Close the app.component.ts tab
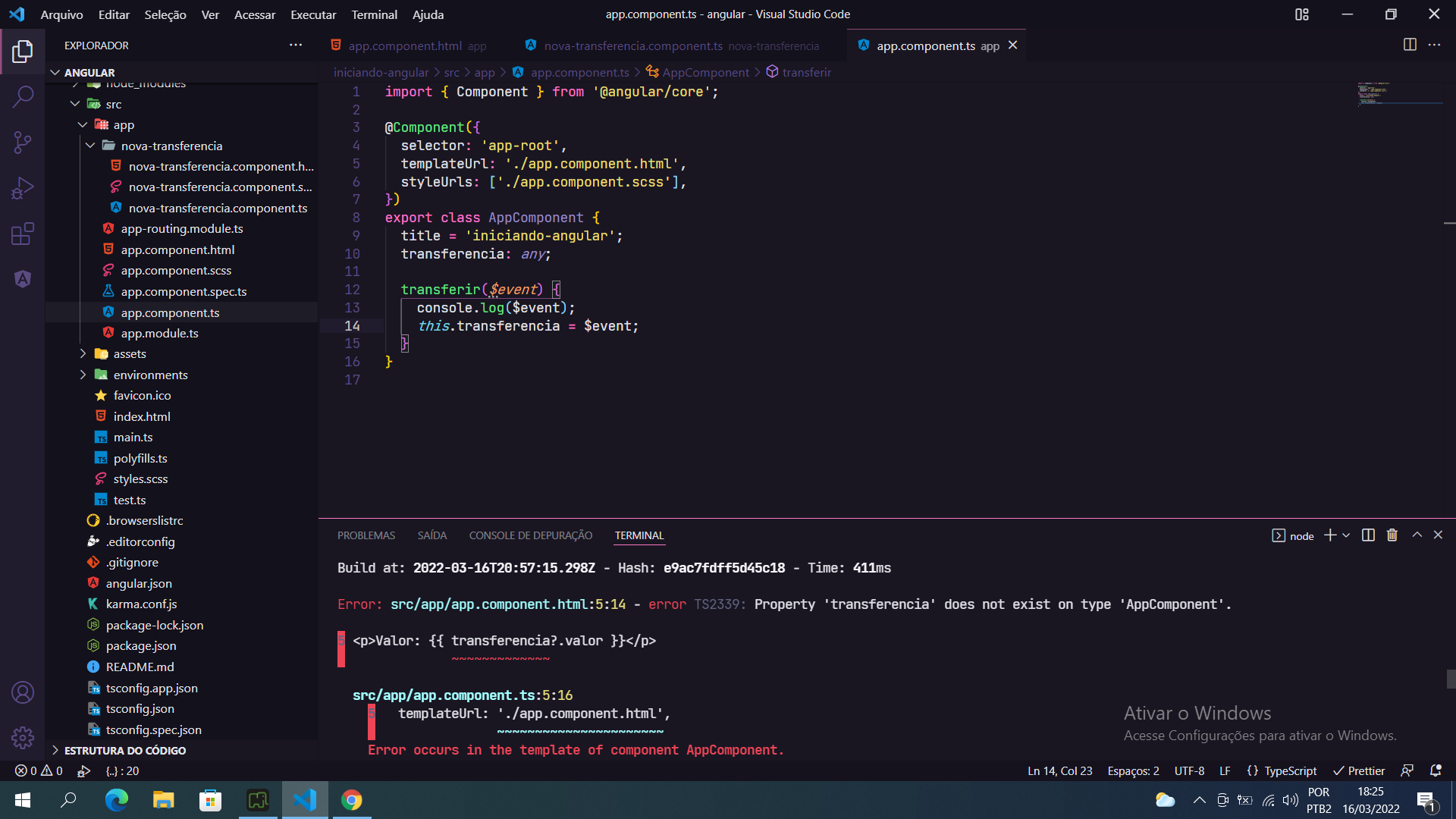 coord(1012,45)
